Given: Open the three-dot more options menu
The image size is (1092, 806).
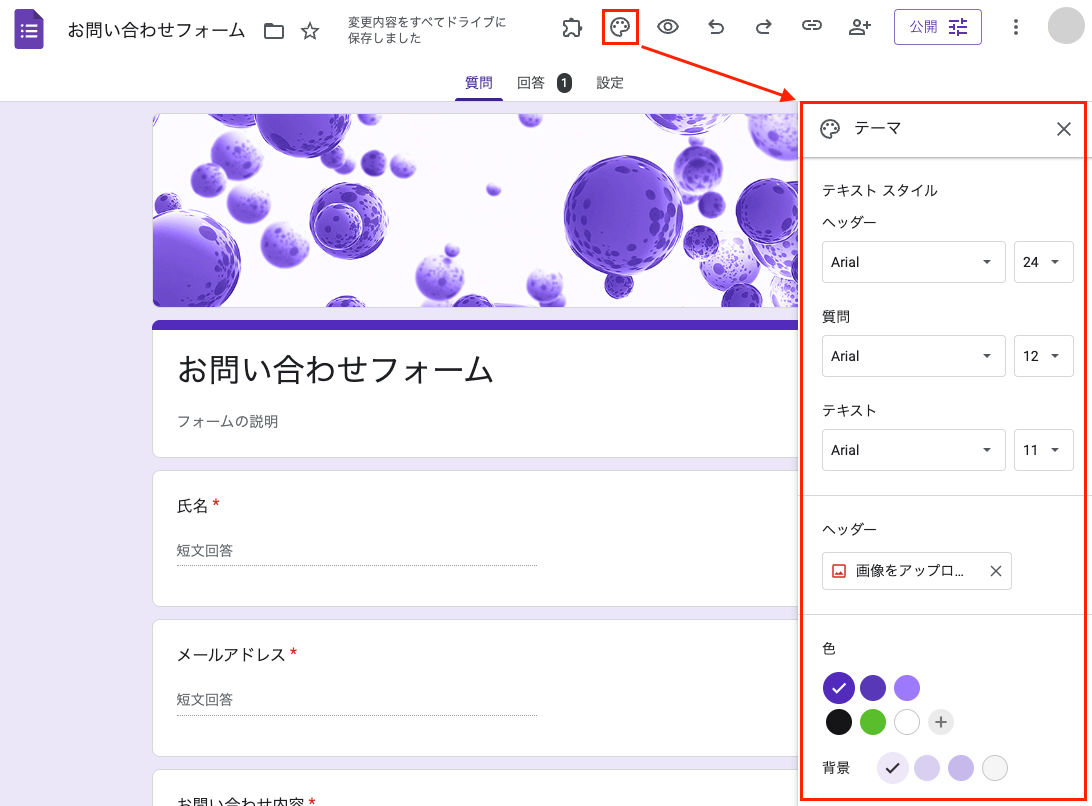Looking at the screenshot, I should tap(1016, 28).
